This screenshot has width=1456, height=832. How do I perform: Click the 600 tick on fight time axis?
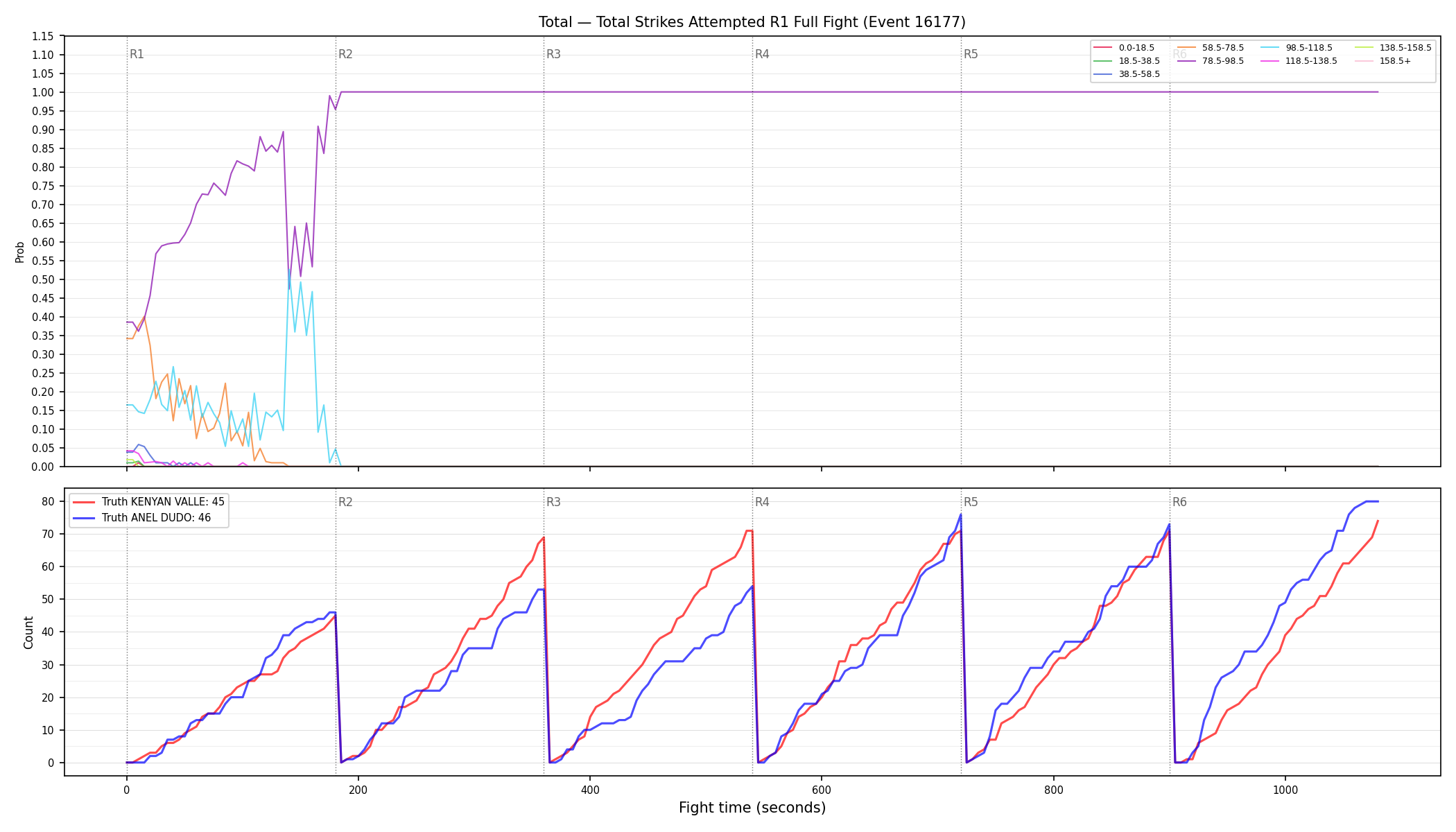pyautogui.click(x=822, y=790)
